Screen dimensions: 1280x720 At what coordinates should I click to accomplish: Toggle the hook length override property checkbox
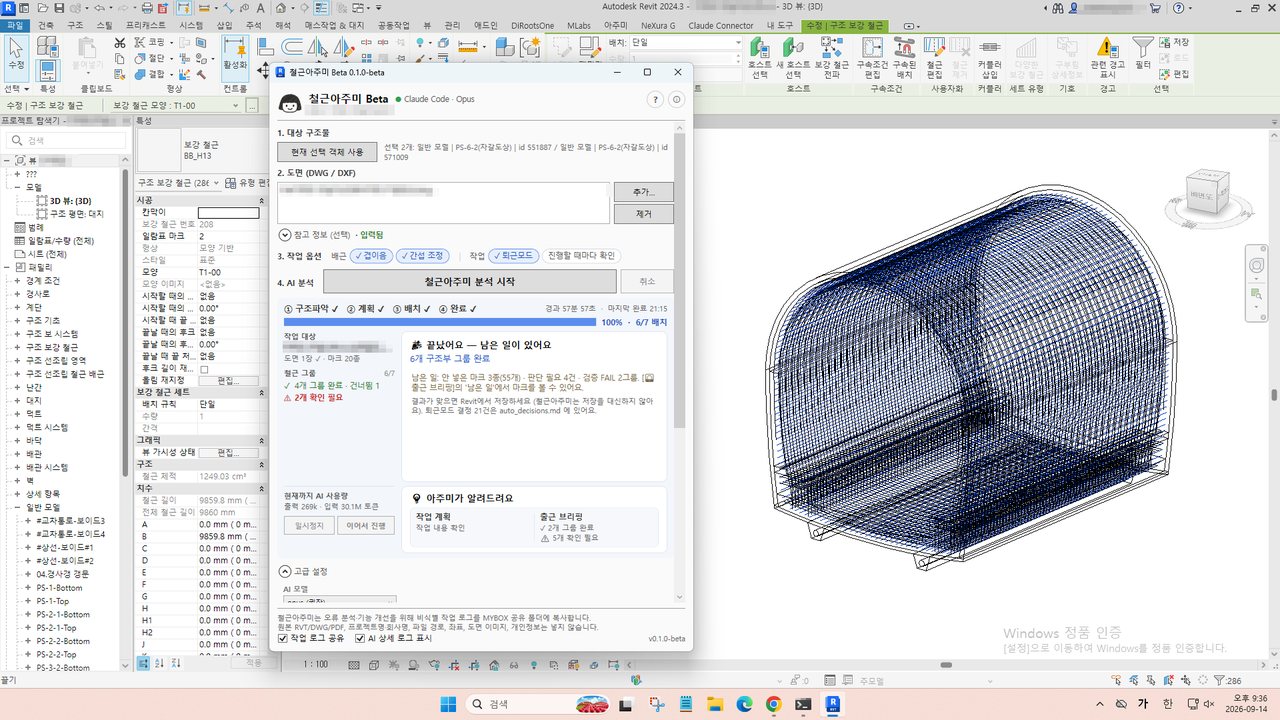(x=204, y=369)
